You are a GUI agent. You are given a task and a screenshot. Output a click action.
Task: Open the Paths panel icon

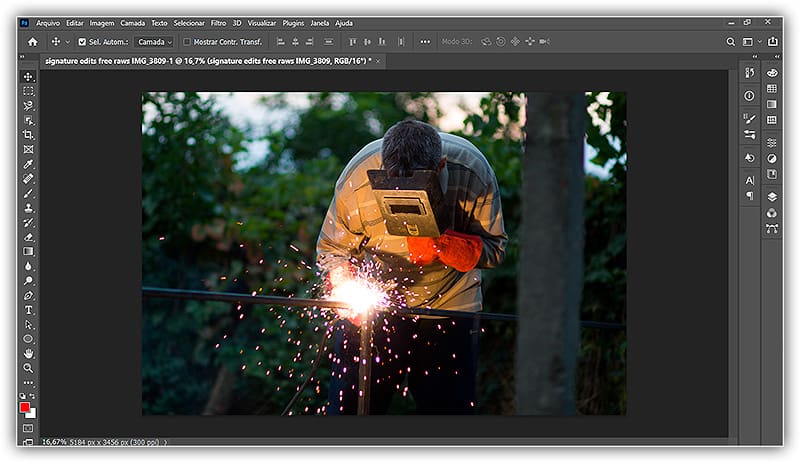tap(772, 229)
